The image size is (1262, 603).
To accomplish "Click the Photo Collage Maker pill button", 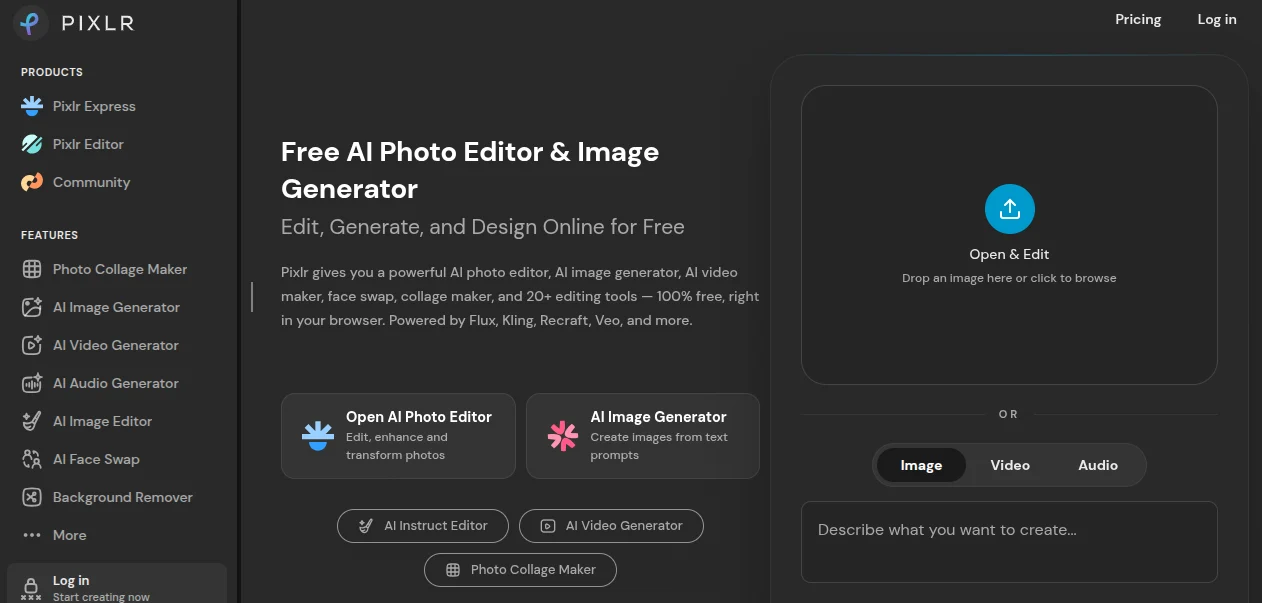I will [520, 570].
